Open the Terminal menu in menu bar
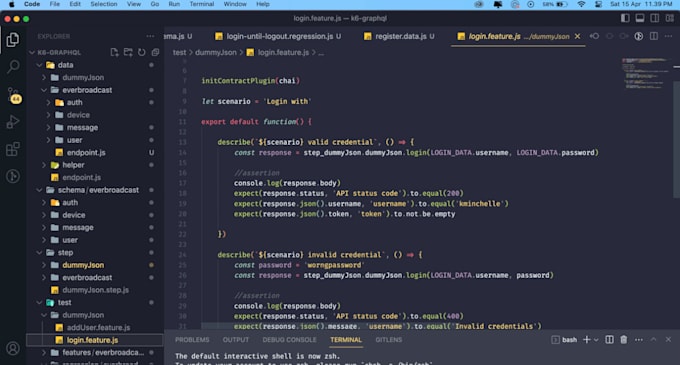680x365 pixels. point(202,4)
